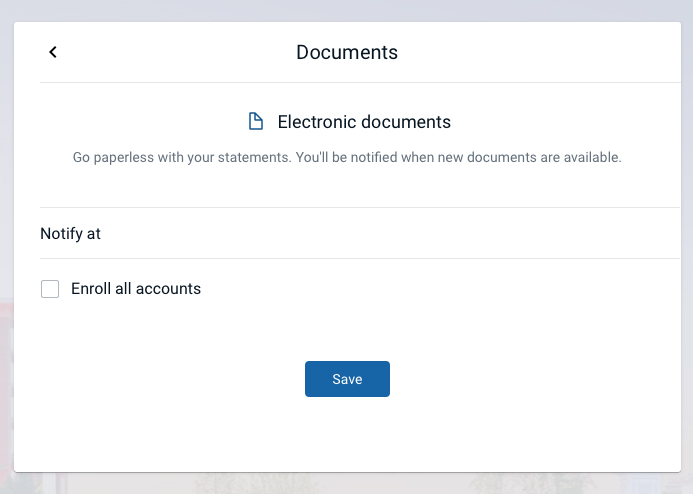The image size is (693, 494).
Task: Select the Notify at row
Action: 360,233
